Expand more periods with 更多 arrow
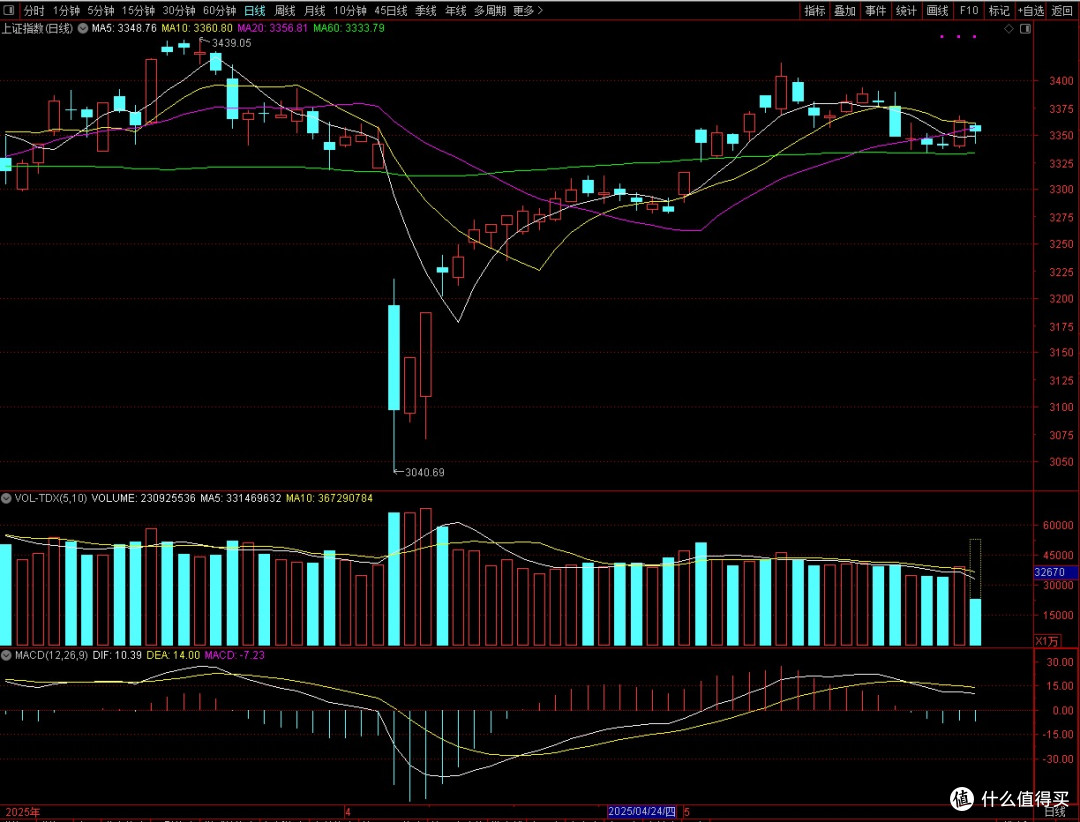Screen dimensions: 1080x822 (x=528, y=10)
